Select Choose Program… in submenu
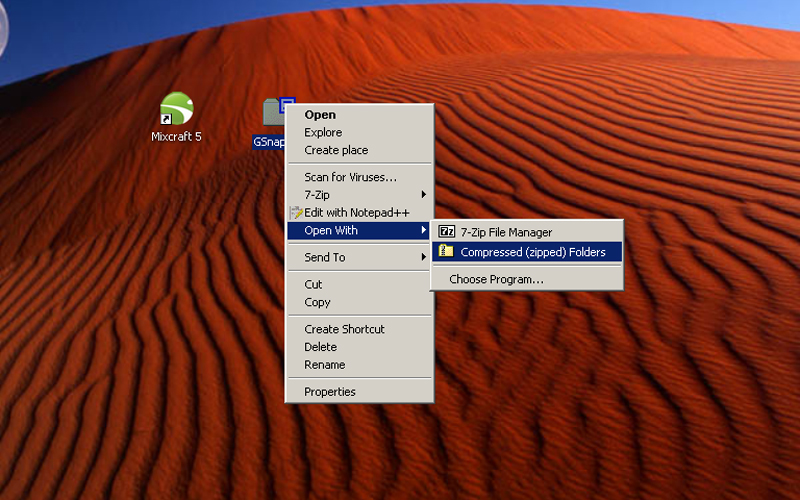Image resolution: width=800 pixels, height=500 pixels. [x=527, y=279]
